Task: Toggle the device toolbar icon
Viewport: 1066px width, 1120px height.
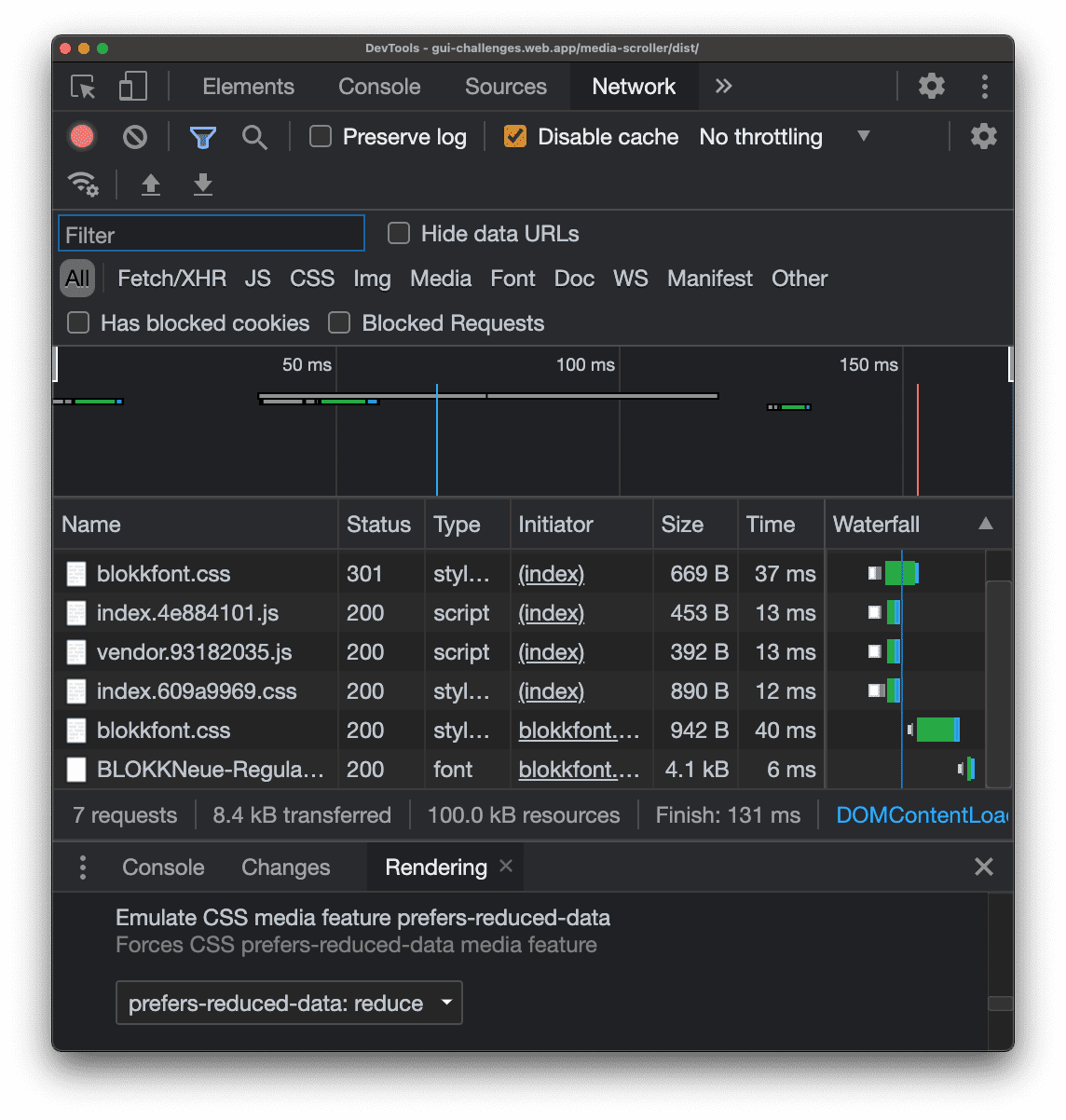Action: point(133,88)
